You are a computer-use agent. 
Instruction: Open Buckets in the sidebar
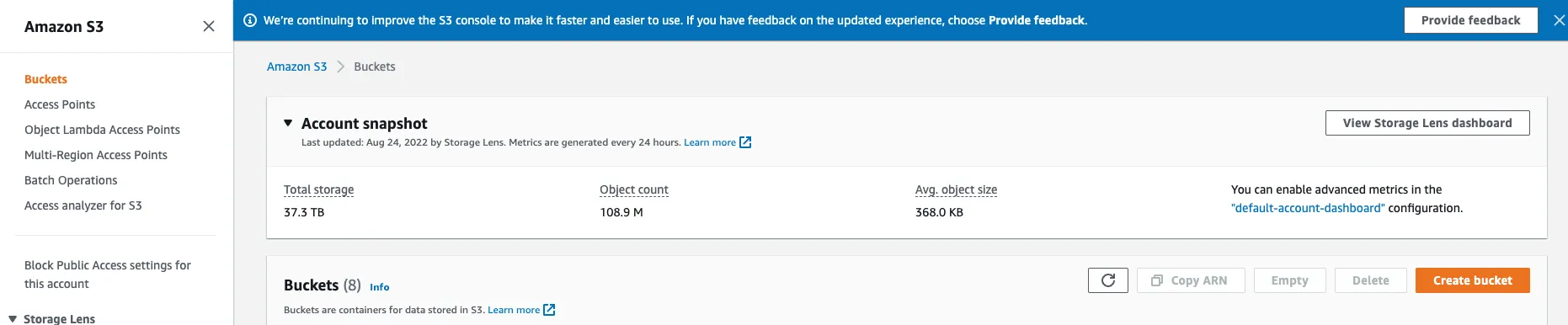(45, 79)
